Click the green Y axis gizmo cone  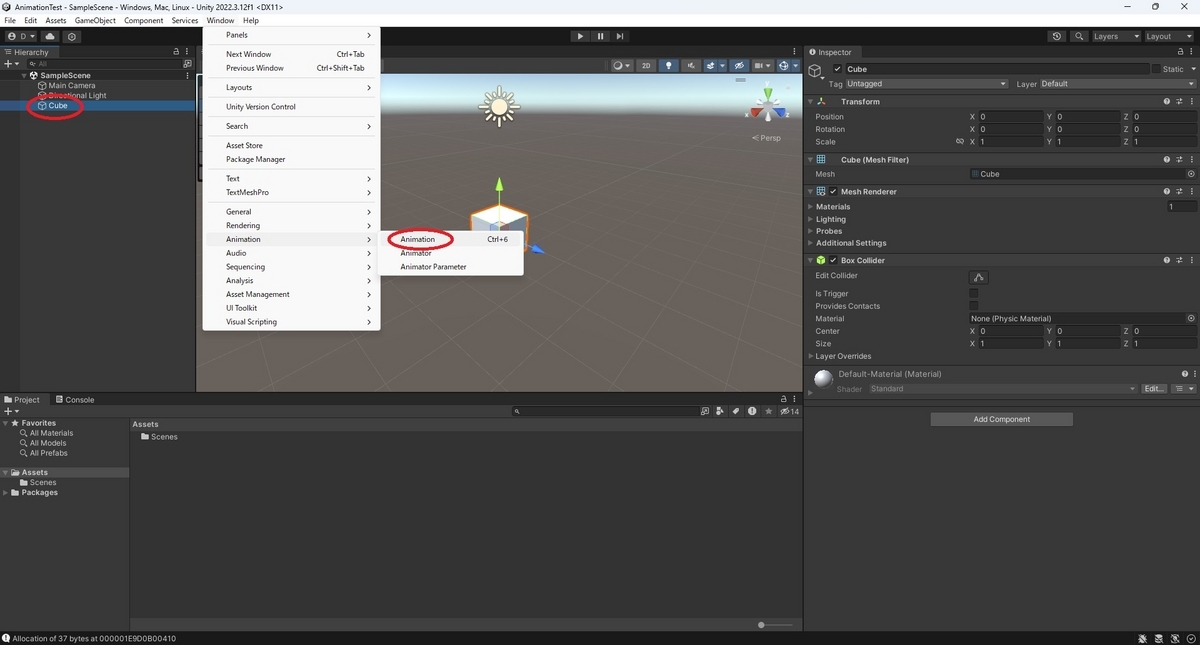click(x=768, y=92)
